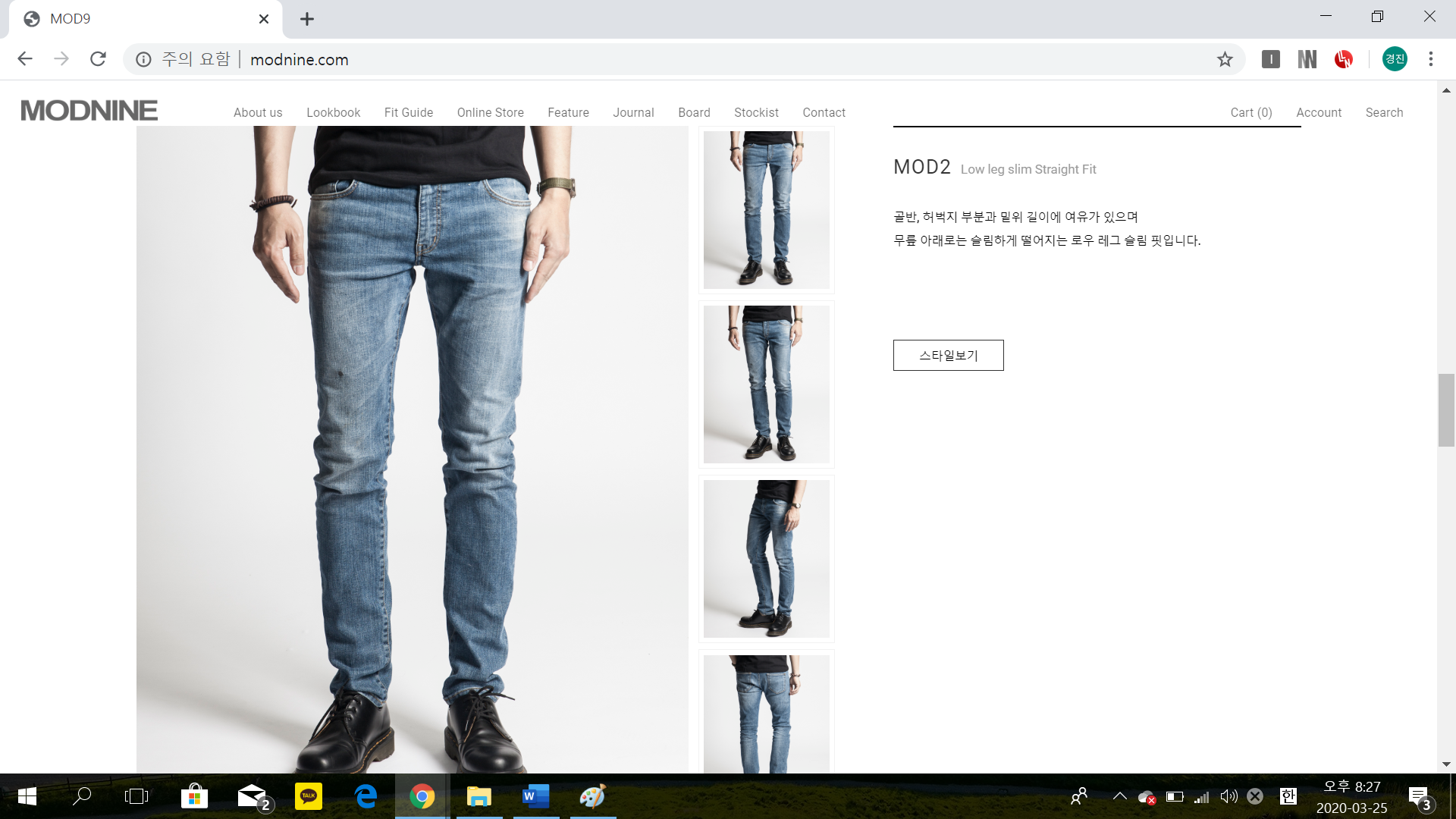Click the red browser extension icon
This screenshot has height=819, width=1456.
(1343, 59)
